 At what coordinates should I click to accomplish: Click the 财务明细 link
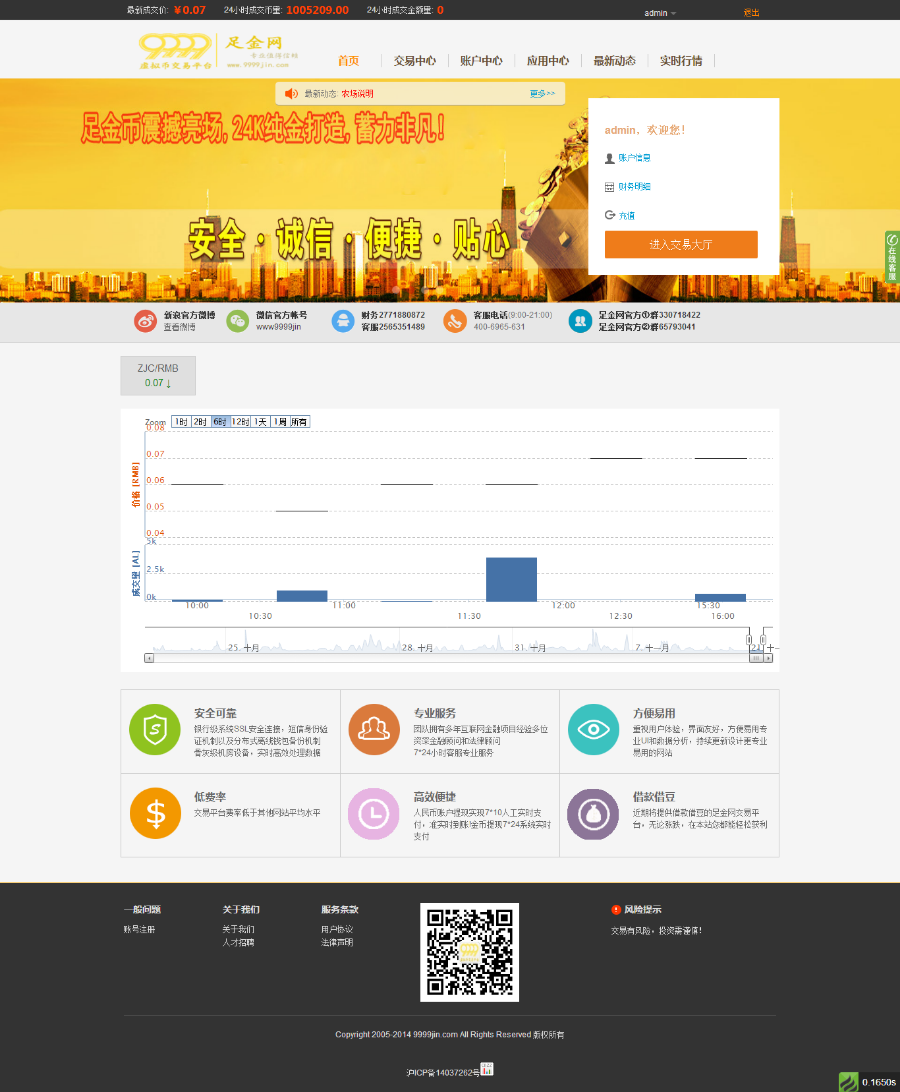635,187
